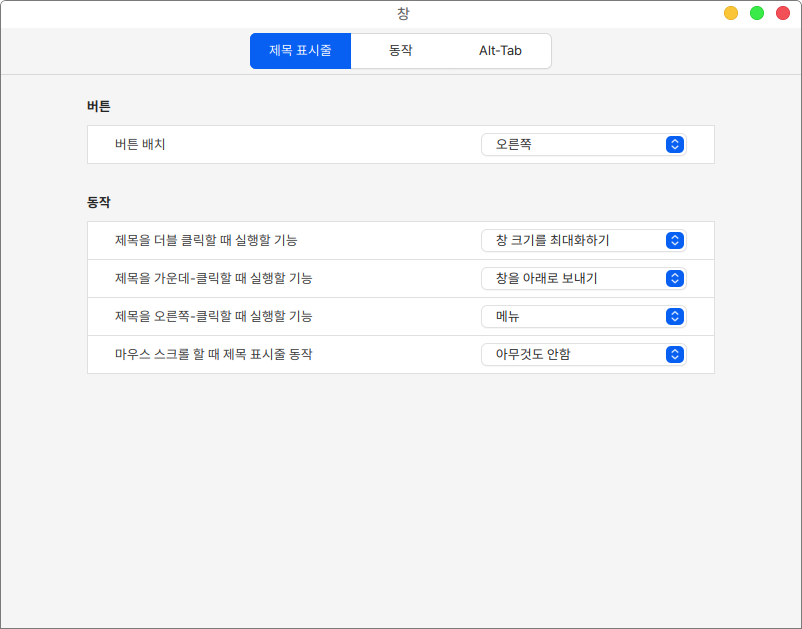Hit the chevron icon next to 아무것도 안함

tap(675, 355)
